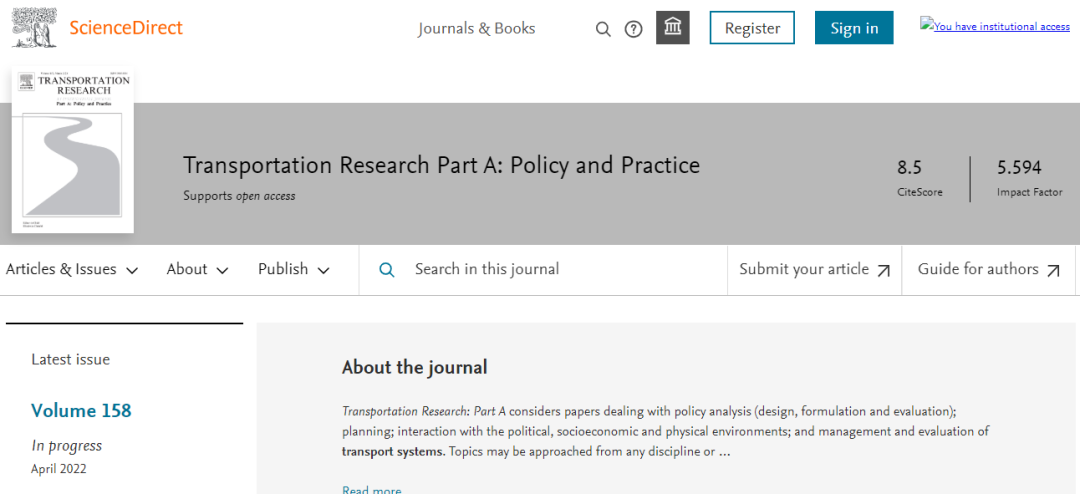The image size is (1080, 494).
Task: Click arrow icon next to Submit your article
Action: (x=883, y=270)
